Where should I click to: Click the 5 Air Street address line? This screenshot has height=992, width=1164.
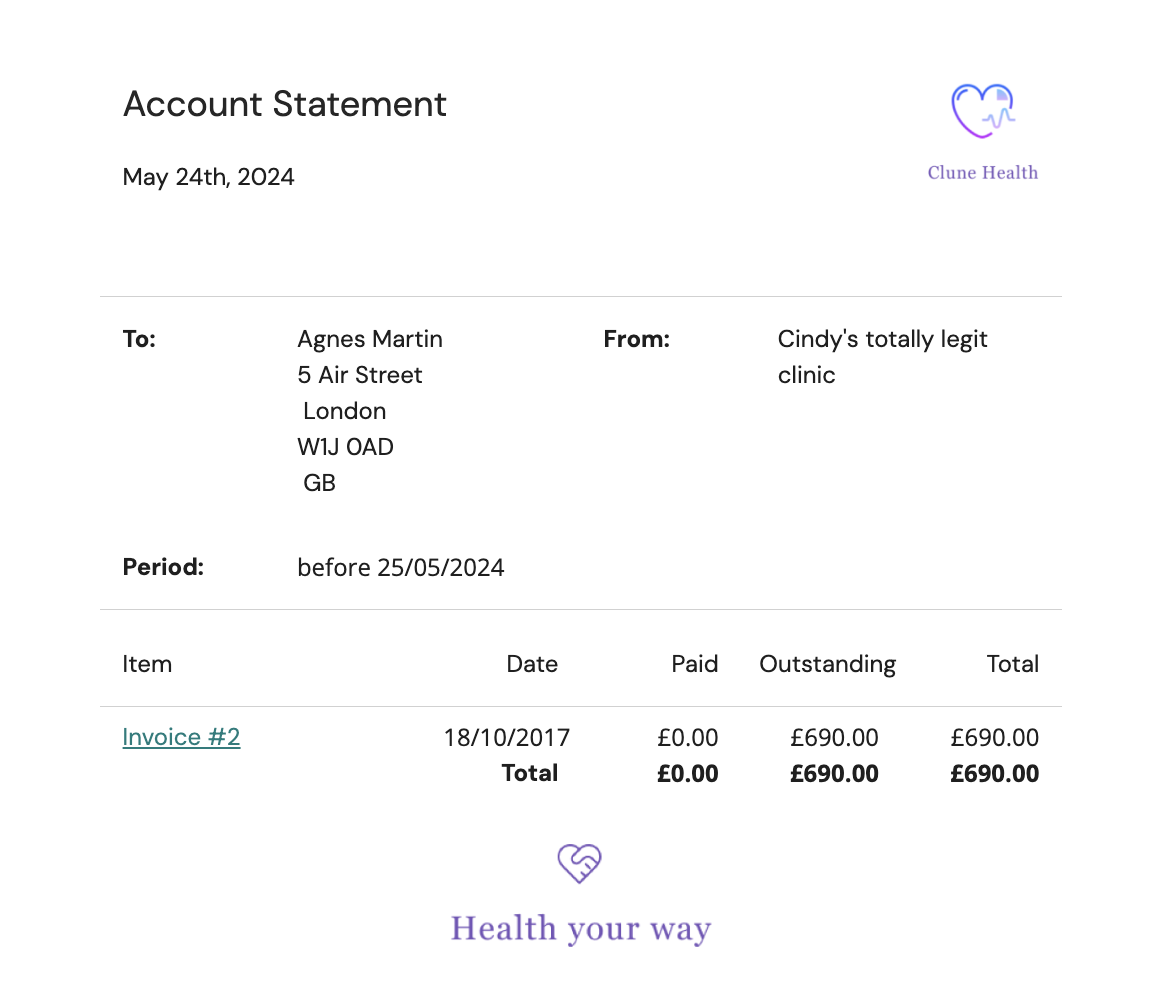(x=360, y=375)
